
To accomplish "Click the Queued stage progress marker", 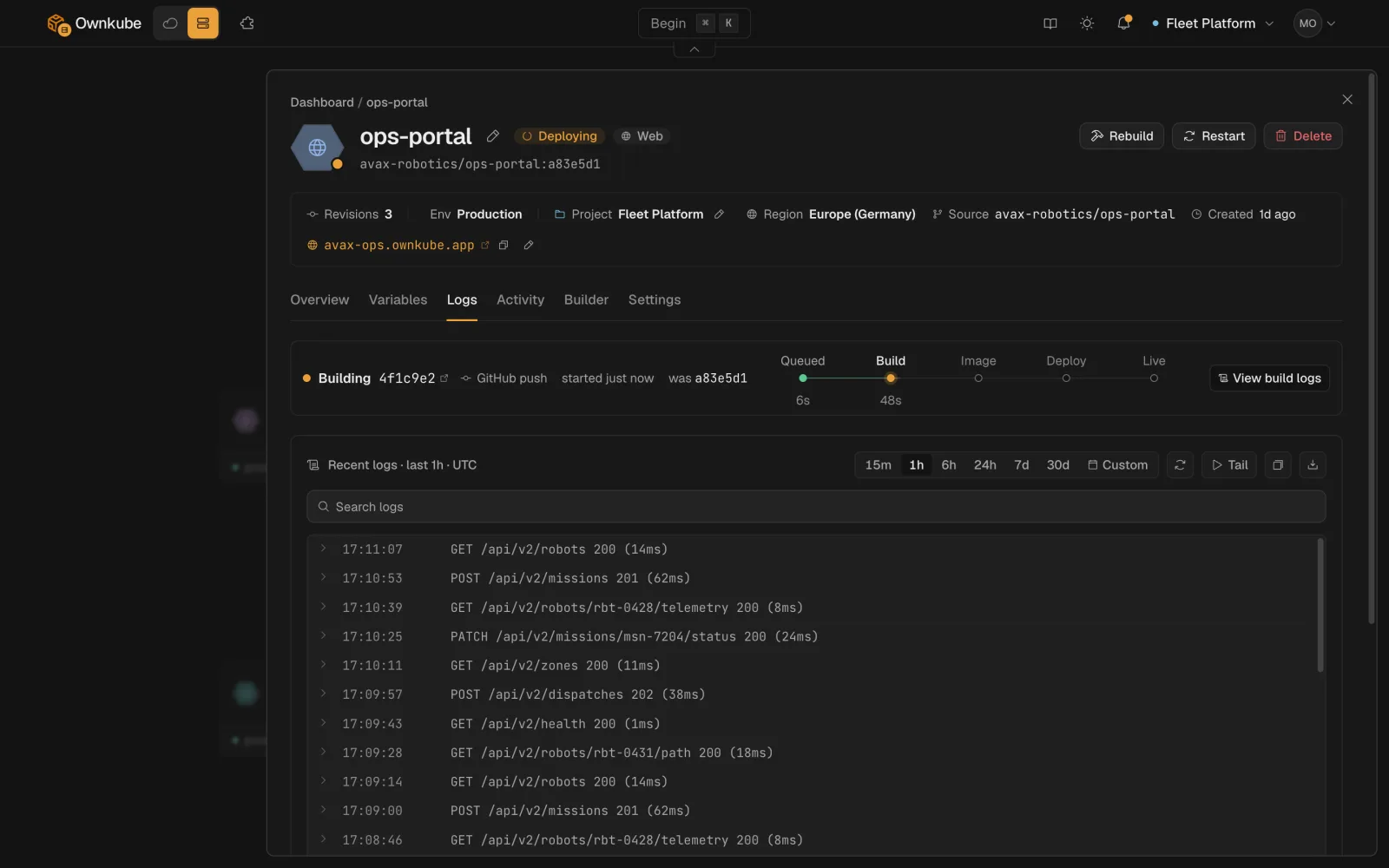I will pos(803,378).
